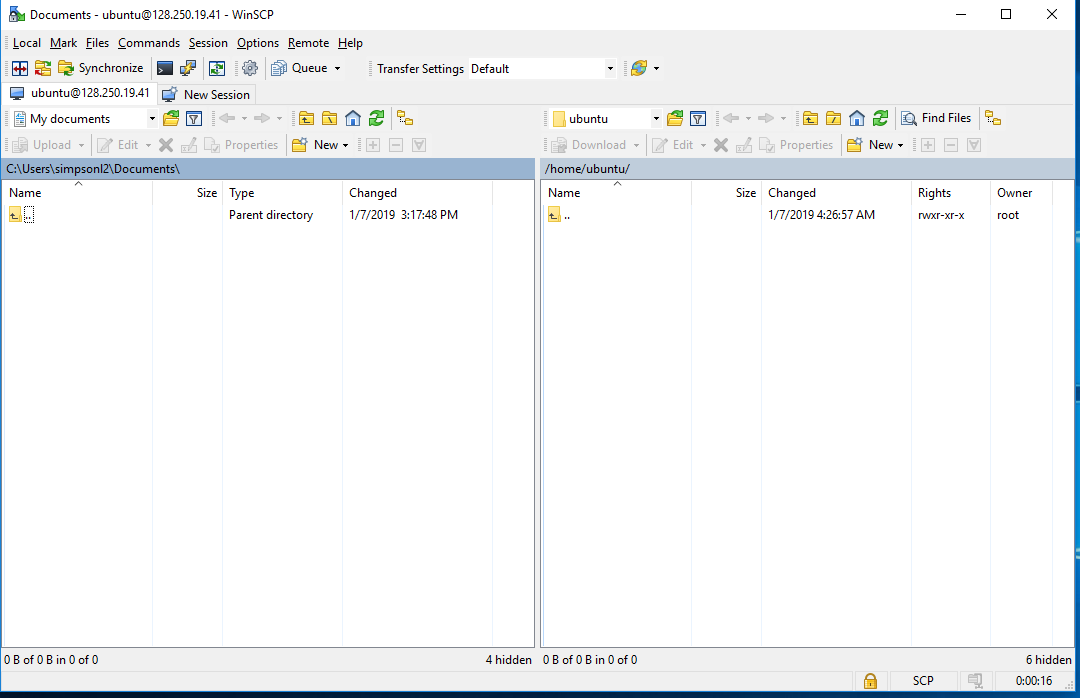1080x698 pixels.
Task: Expand the Transfer Settings Default dropdown
Action: click(610, 69)
